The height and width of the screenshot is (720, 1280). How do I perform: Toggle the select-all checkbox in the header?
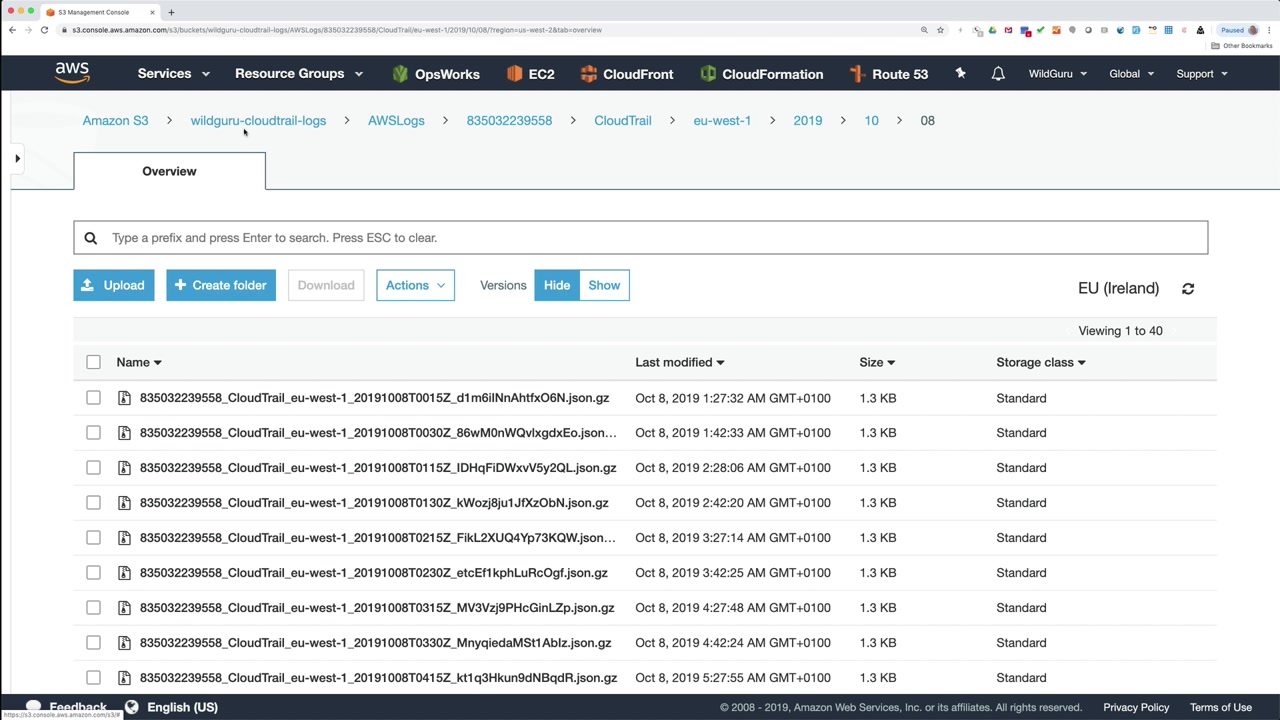click(x=93, y=362)
